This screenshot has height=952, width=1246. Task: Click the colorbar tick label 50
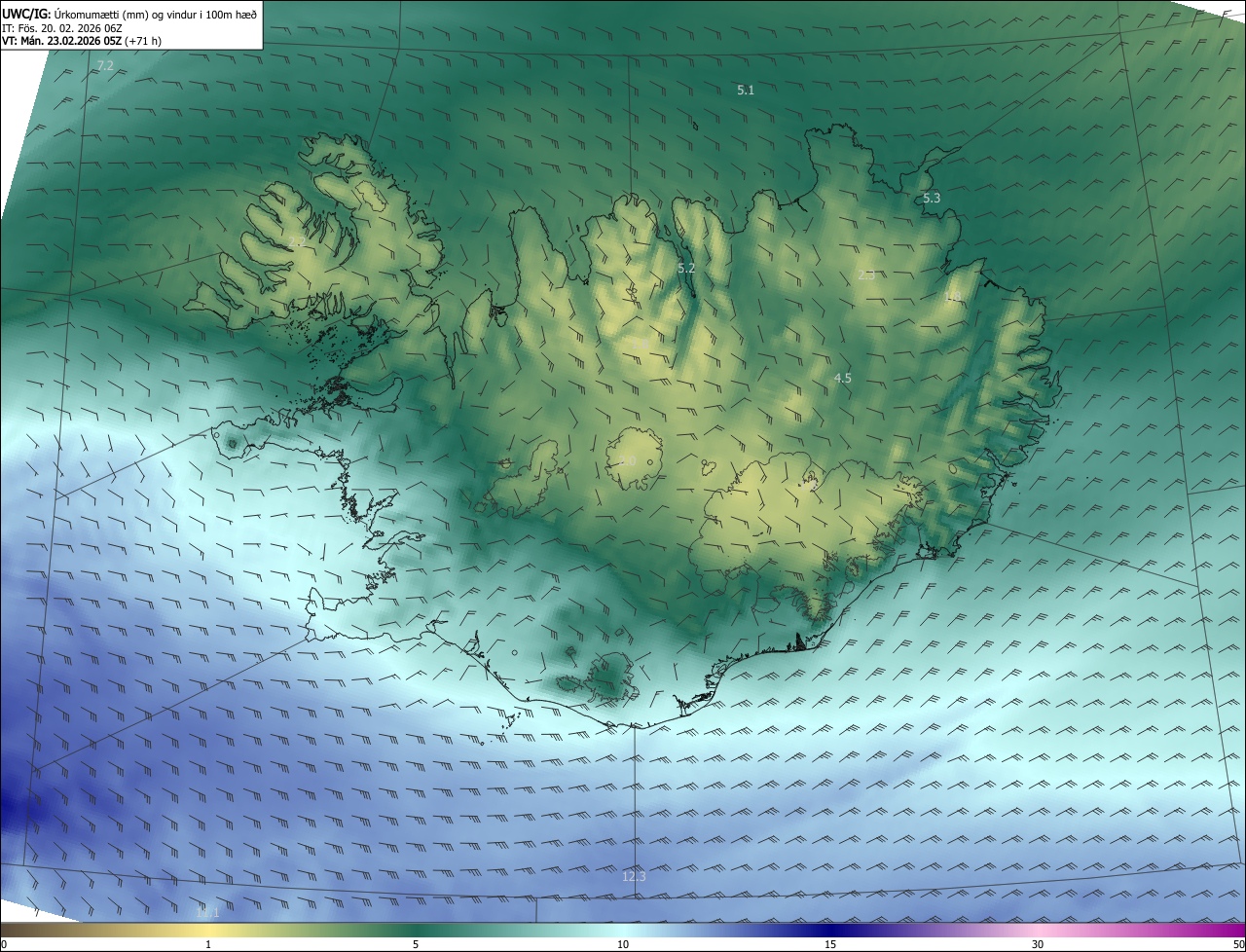1238,944
